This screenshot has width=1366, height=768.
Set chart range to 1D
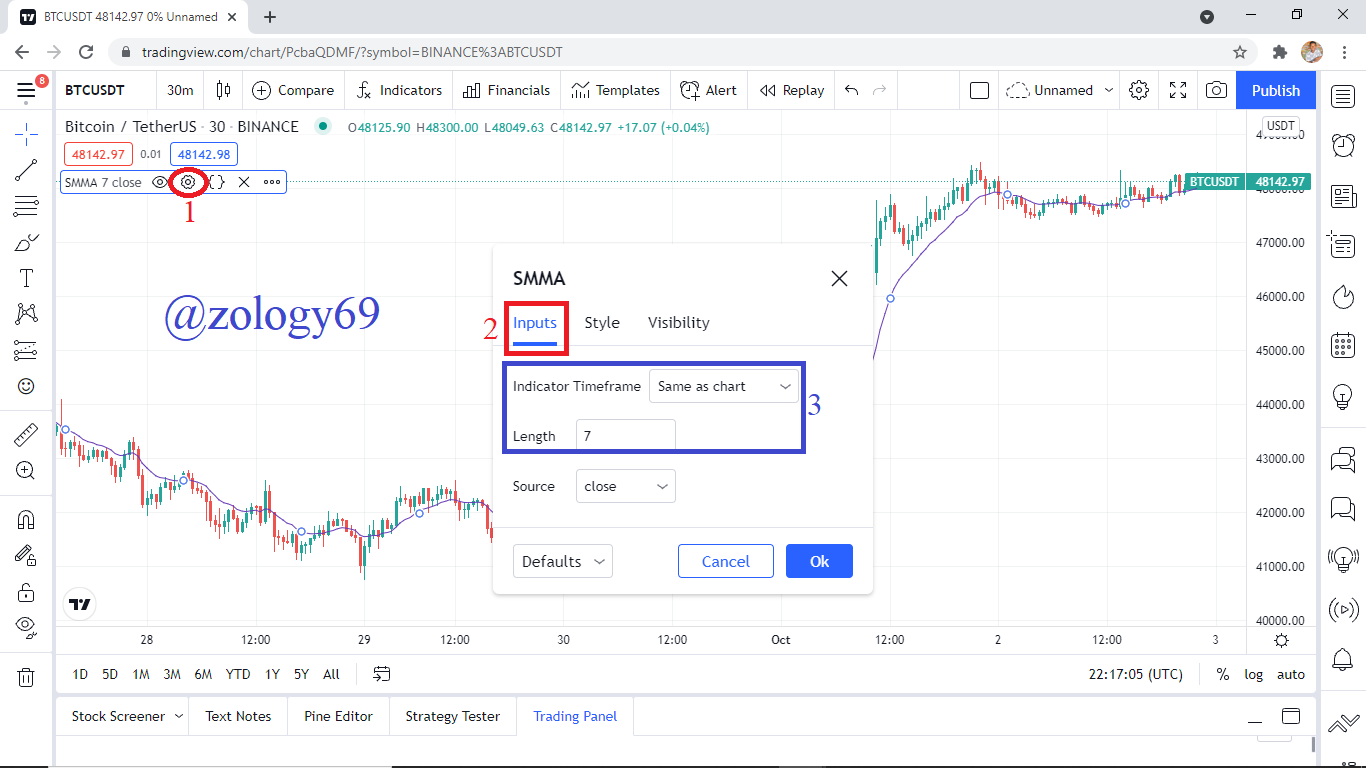pyautogui.click(x=80, y=674)
